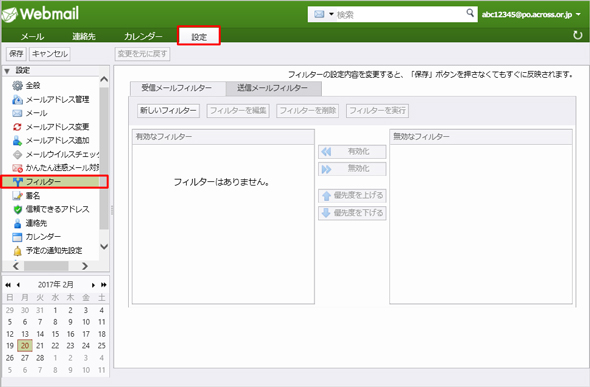Click the refresh icon in green bar
The width and height of the screenshot is (590, 387).
577,35
